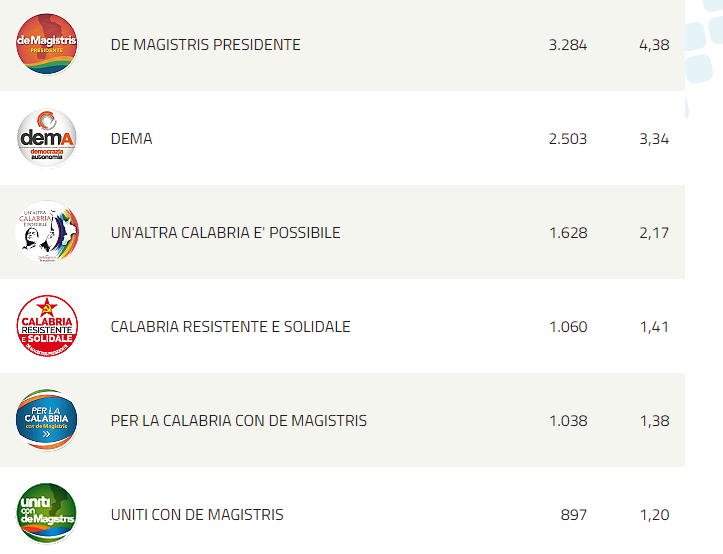
Task: Select the 1,20 percentage value
Action: (x=654, y=515)
